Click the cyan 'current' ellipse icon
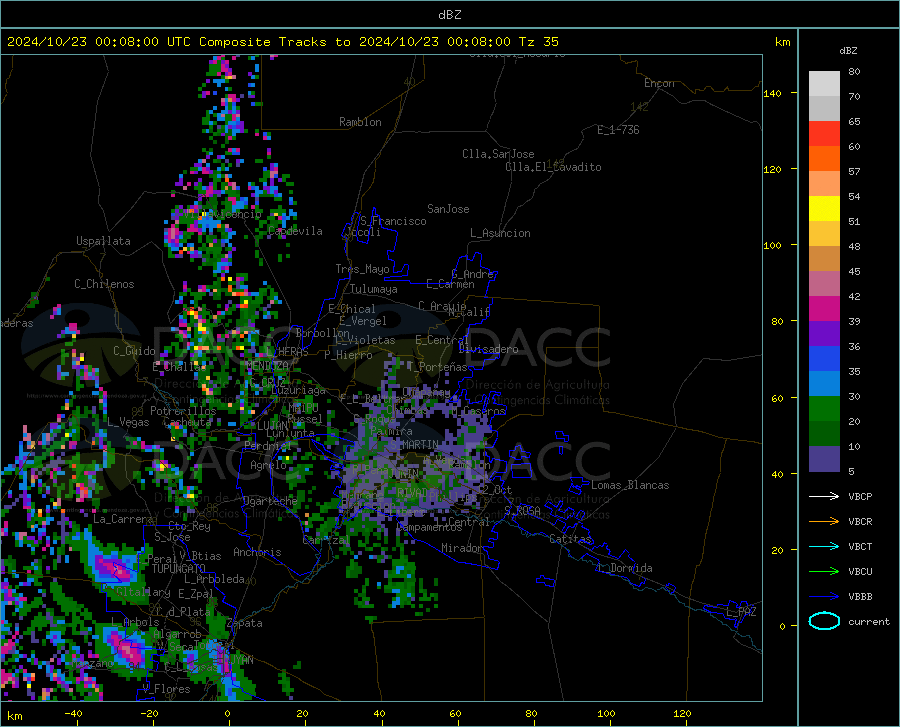 click(x=824, y=621)
